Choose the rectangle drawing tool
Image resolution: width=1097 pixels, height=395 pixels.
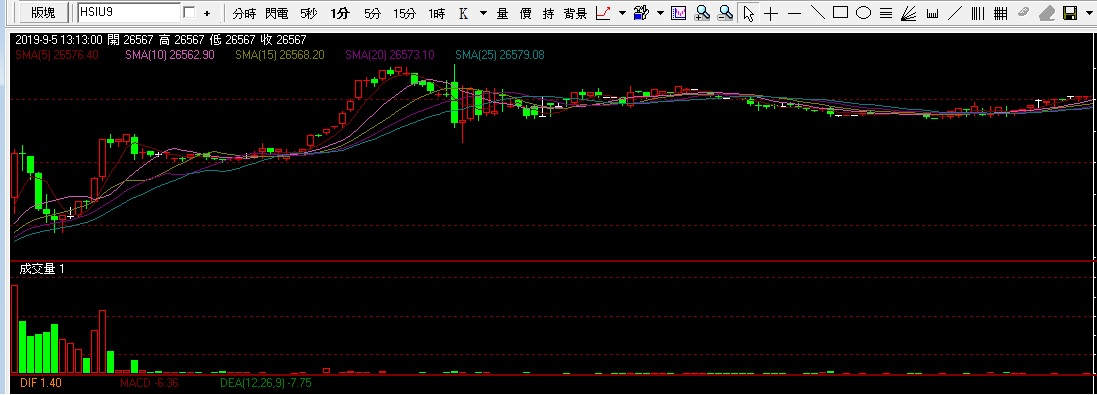pyautogui.click(x=840, y=12)
